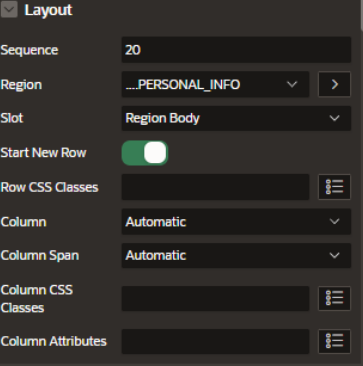The width and height of the screenshot is (363, 366).
Task: Click the Sequence label
Action: (x=29, y=50)
